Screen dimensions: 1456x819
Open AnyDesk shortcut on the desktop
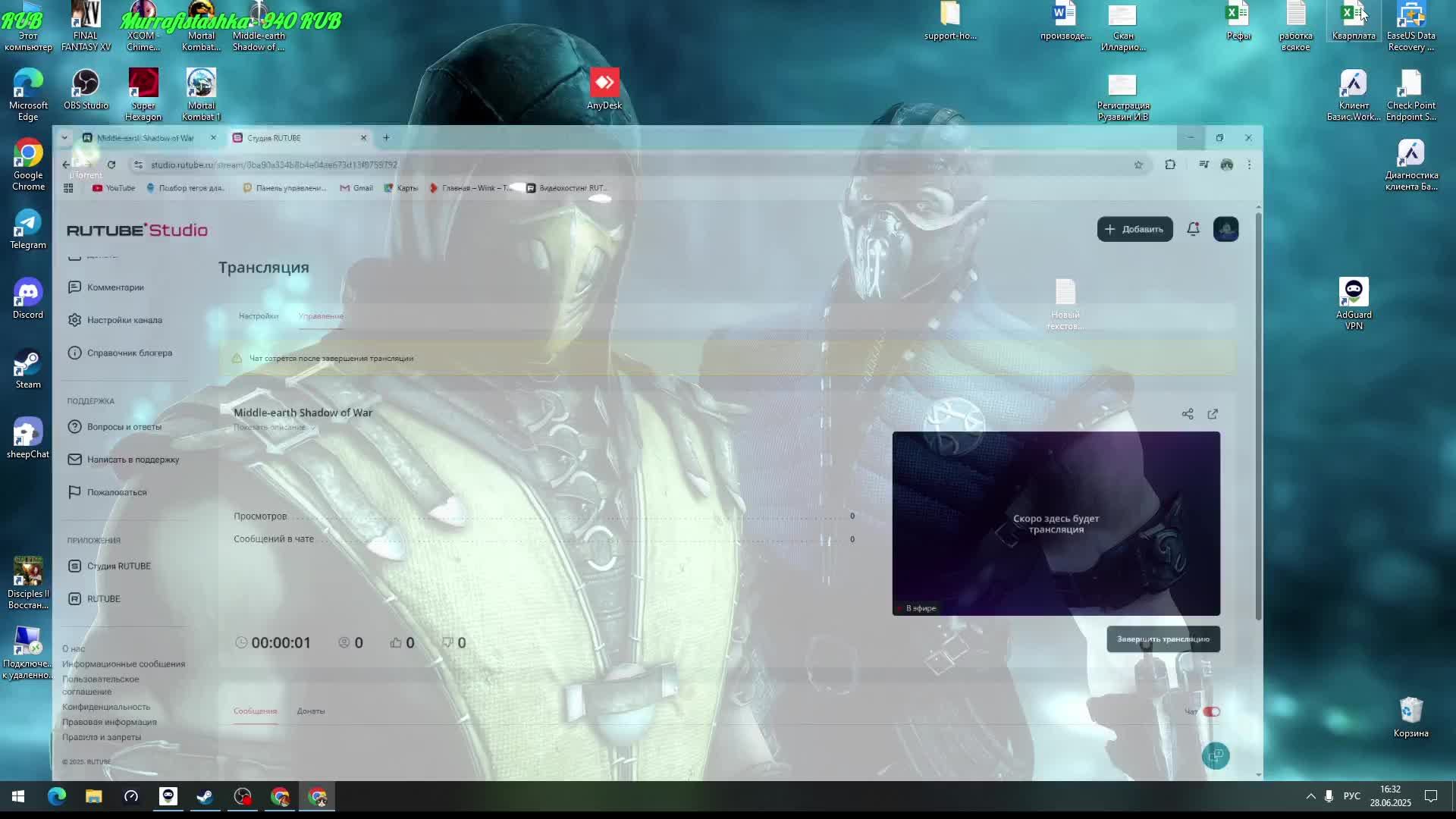coord(604,89)
